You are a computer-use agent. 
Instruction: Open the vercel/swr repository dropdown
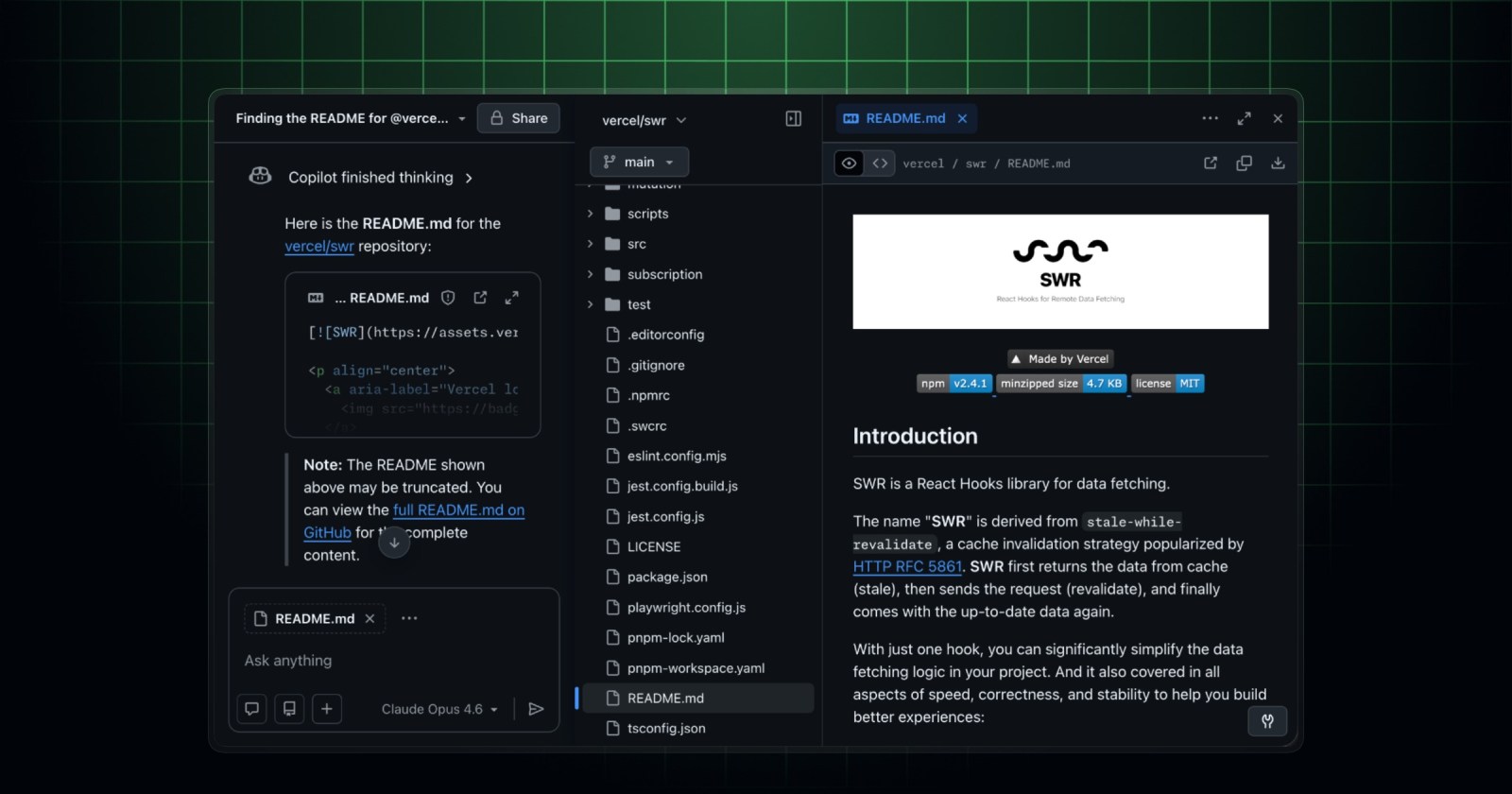(644, 120)
